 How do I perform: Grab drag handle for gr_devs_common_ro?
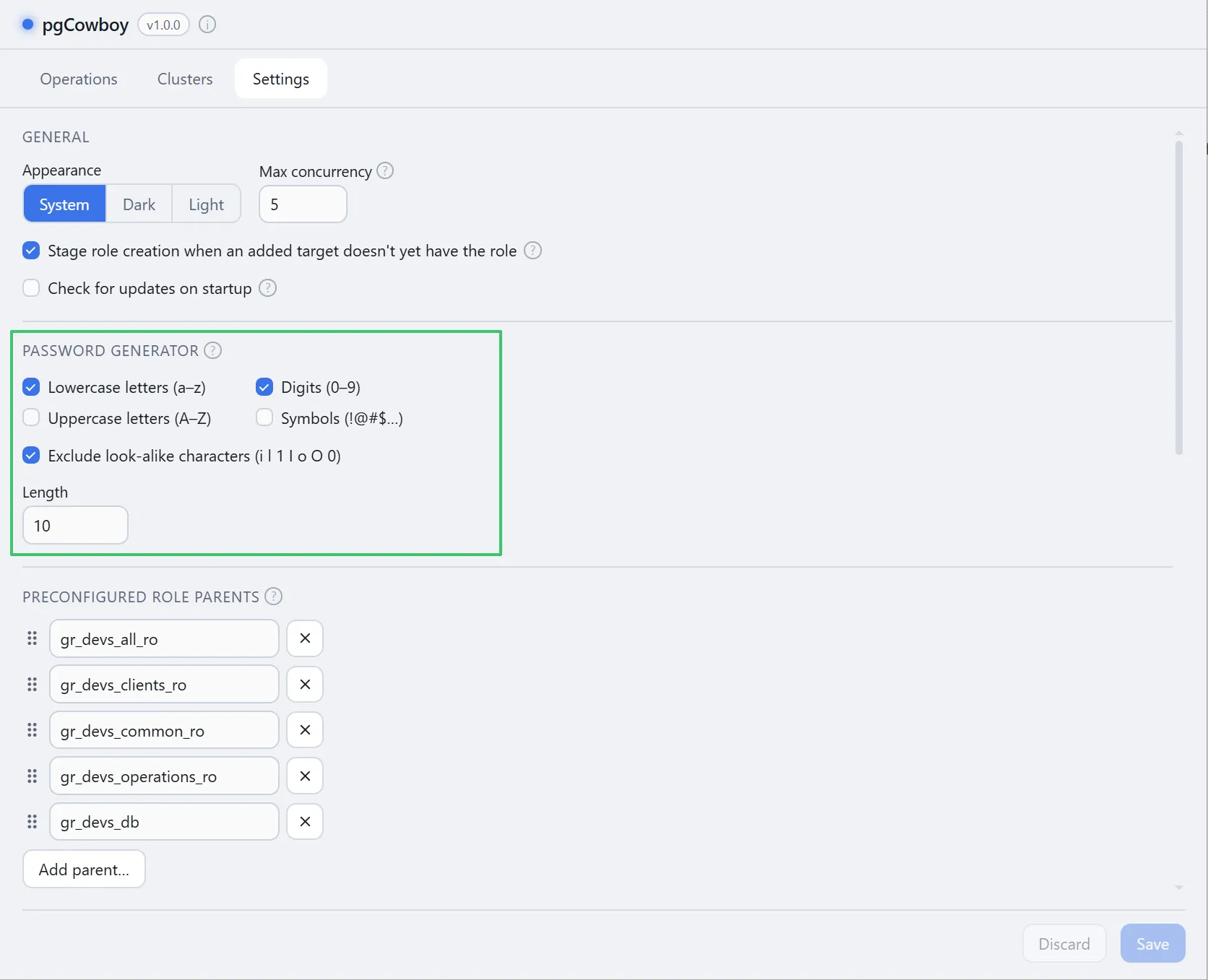(x=32, y=730)
